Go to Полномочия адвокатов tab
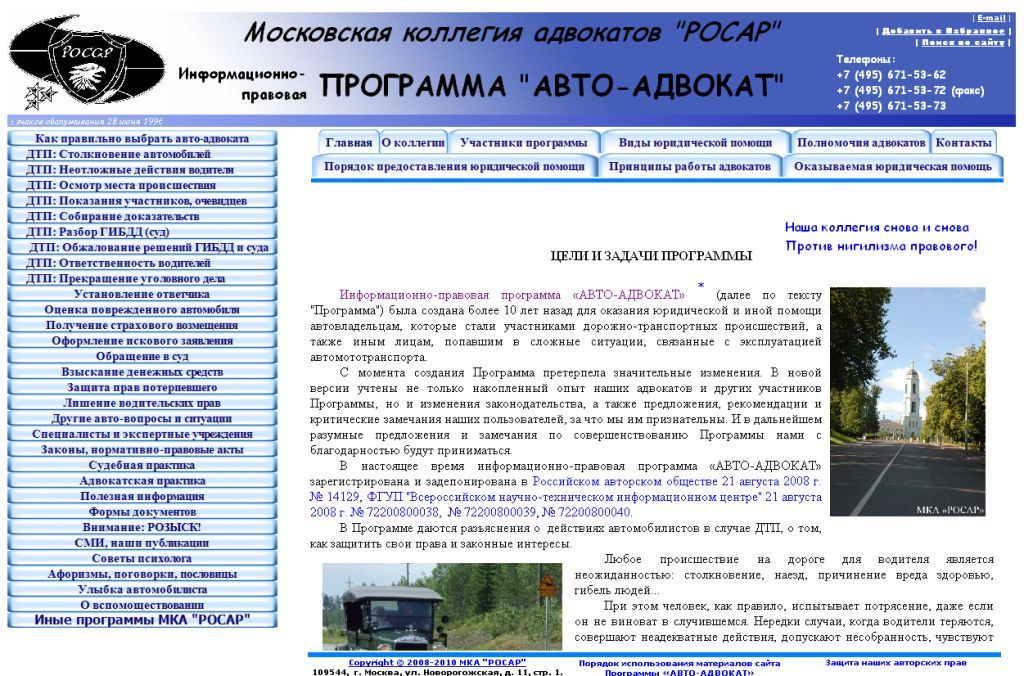This screenshot has height=676, width=1024. 861,142
